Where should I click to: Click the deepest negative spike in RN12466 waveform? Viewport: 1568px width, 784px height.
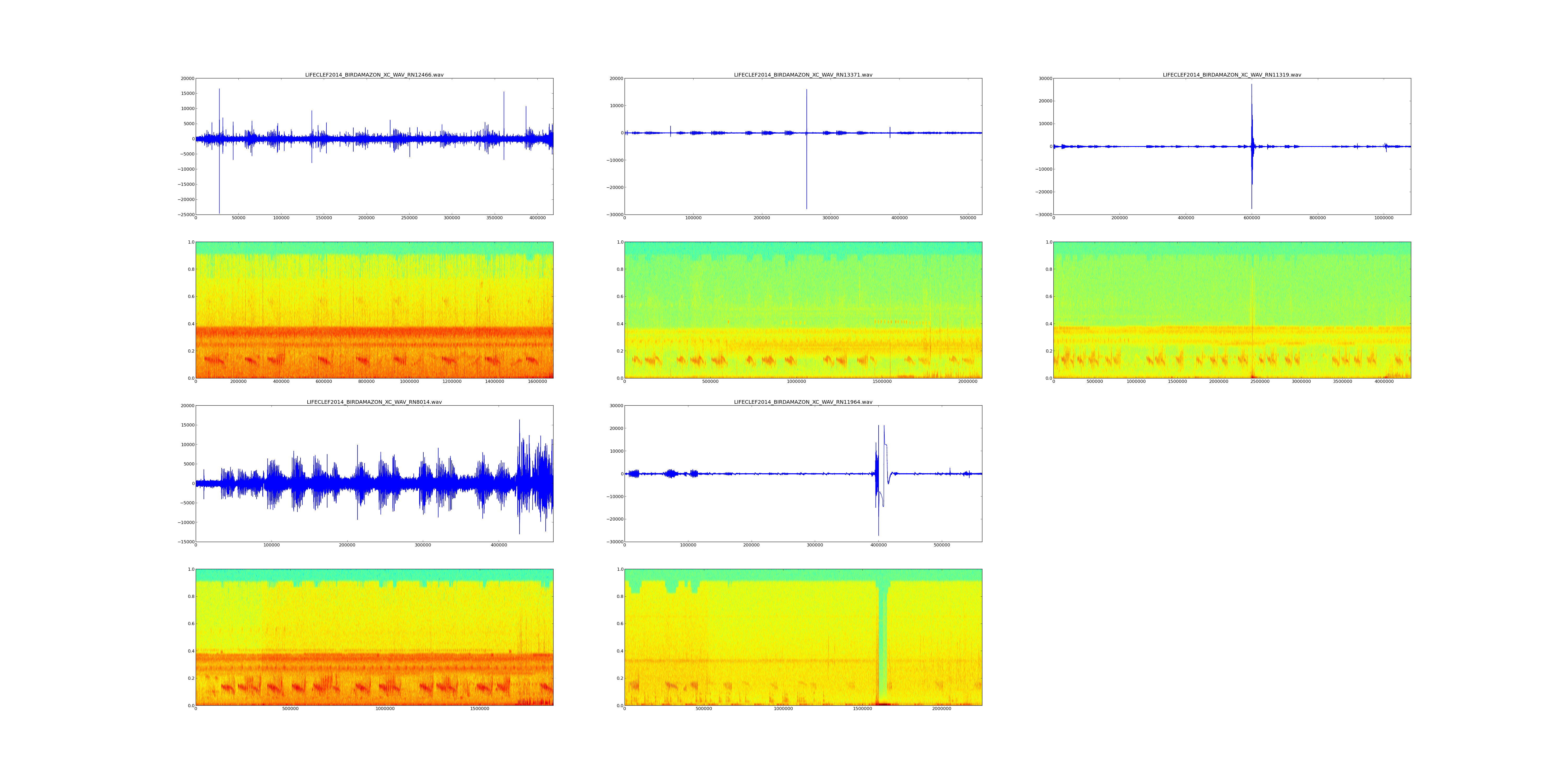[219, 195]
